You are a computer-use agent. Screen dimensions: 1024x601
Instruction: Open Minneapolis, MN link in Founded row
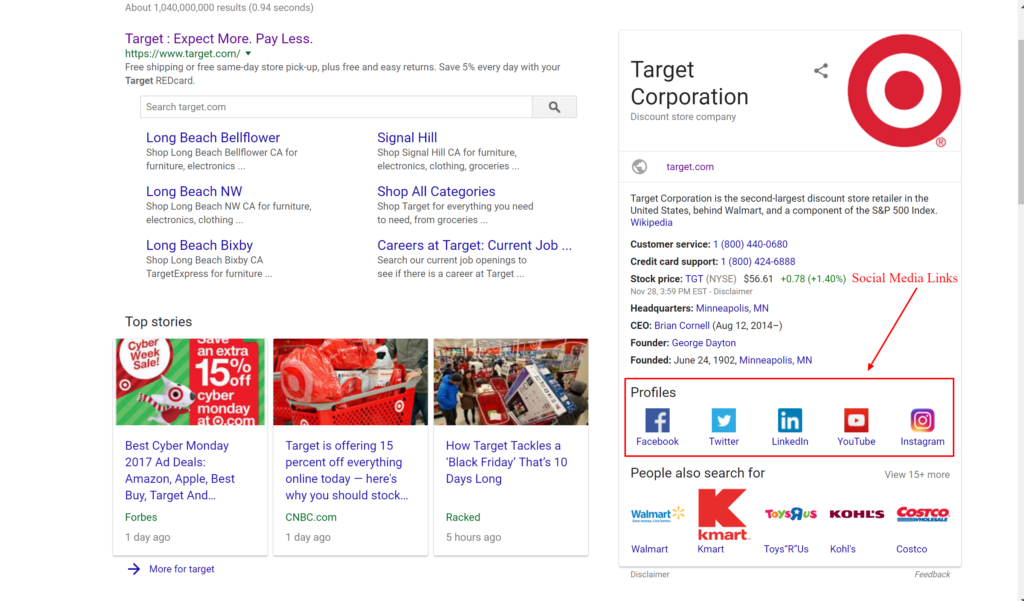tap(776, 360)
